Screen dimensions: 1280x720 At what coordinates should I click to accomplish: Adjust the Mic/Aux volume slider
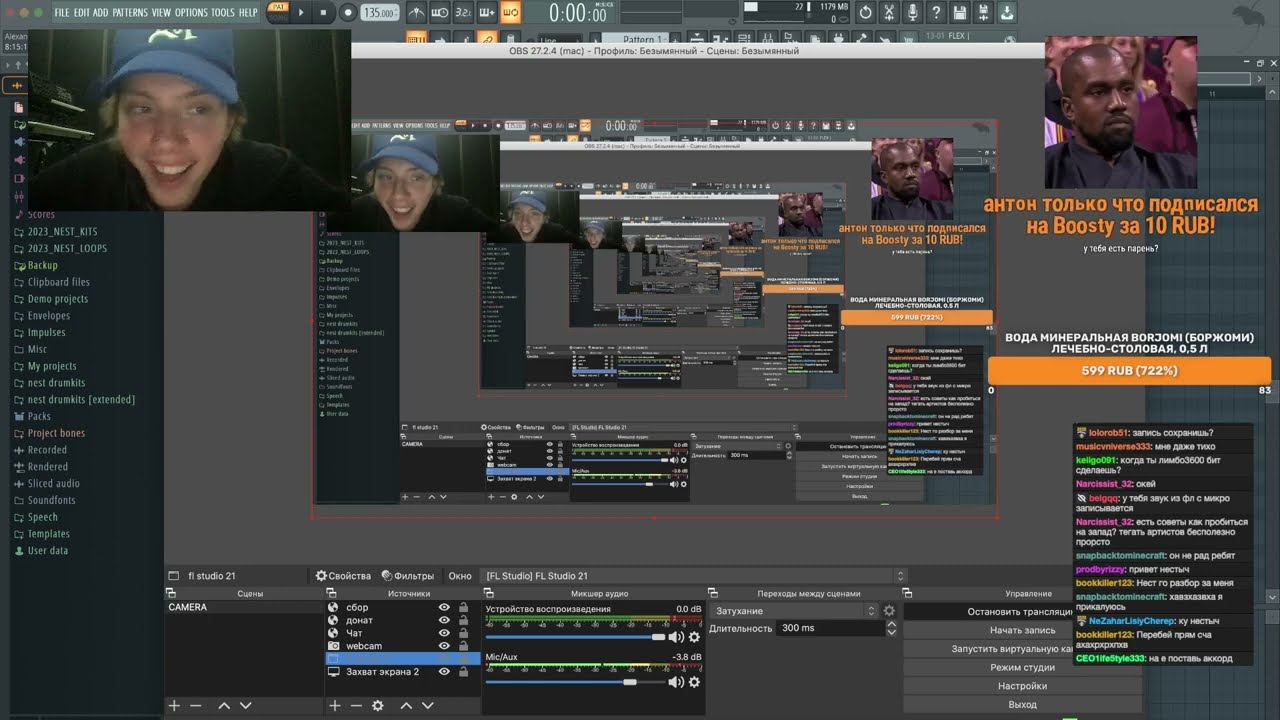(x=575, y=682)
